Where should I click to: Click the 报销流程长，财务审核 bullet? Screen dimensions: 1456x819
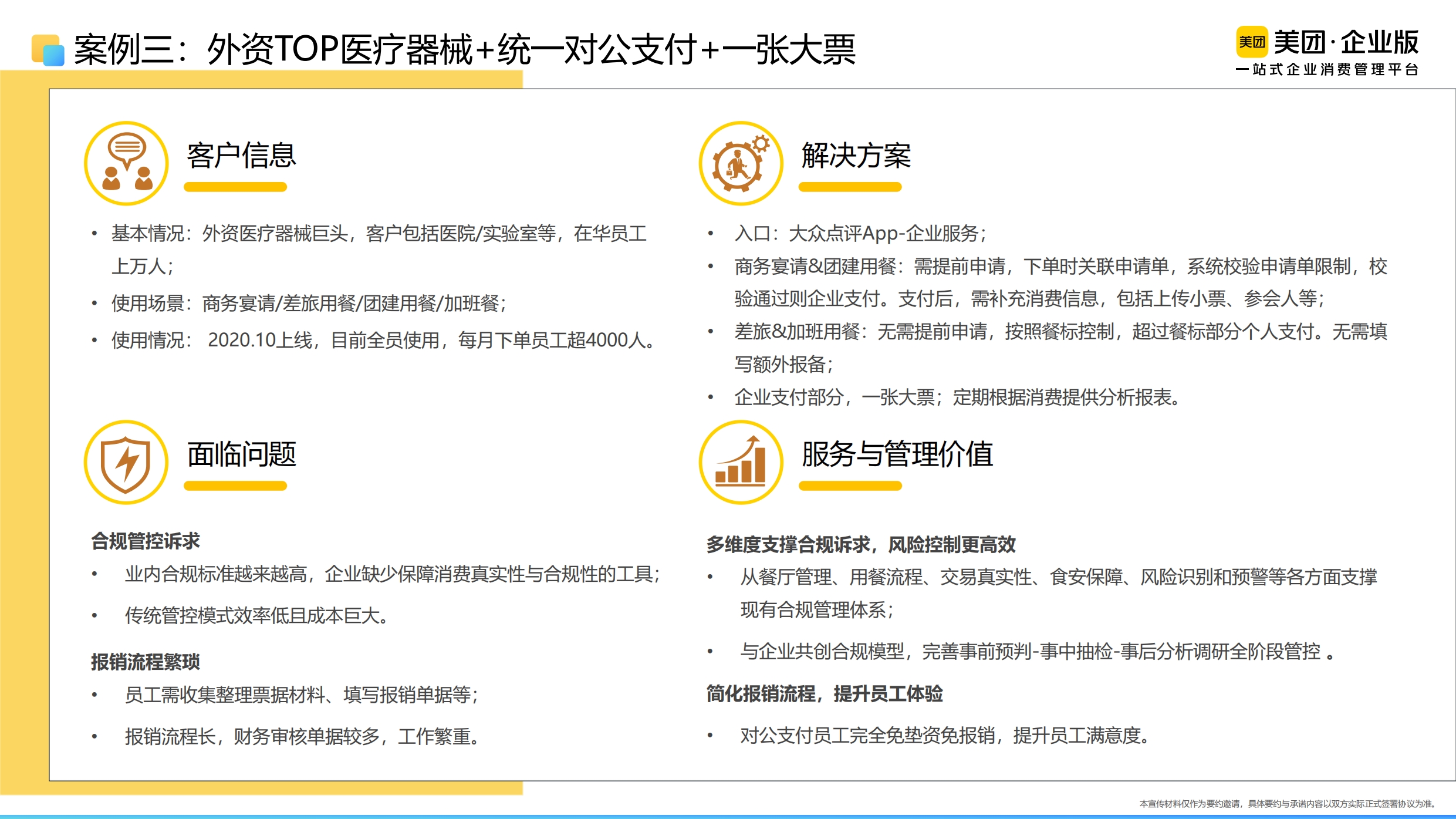303,736
